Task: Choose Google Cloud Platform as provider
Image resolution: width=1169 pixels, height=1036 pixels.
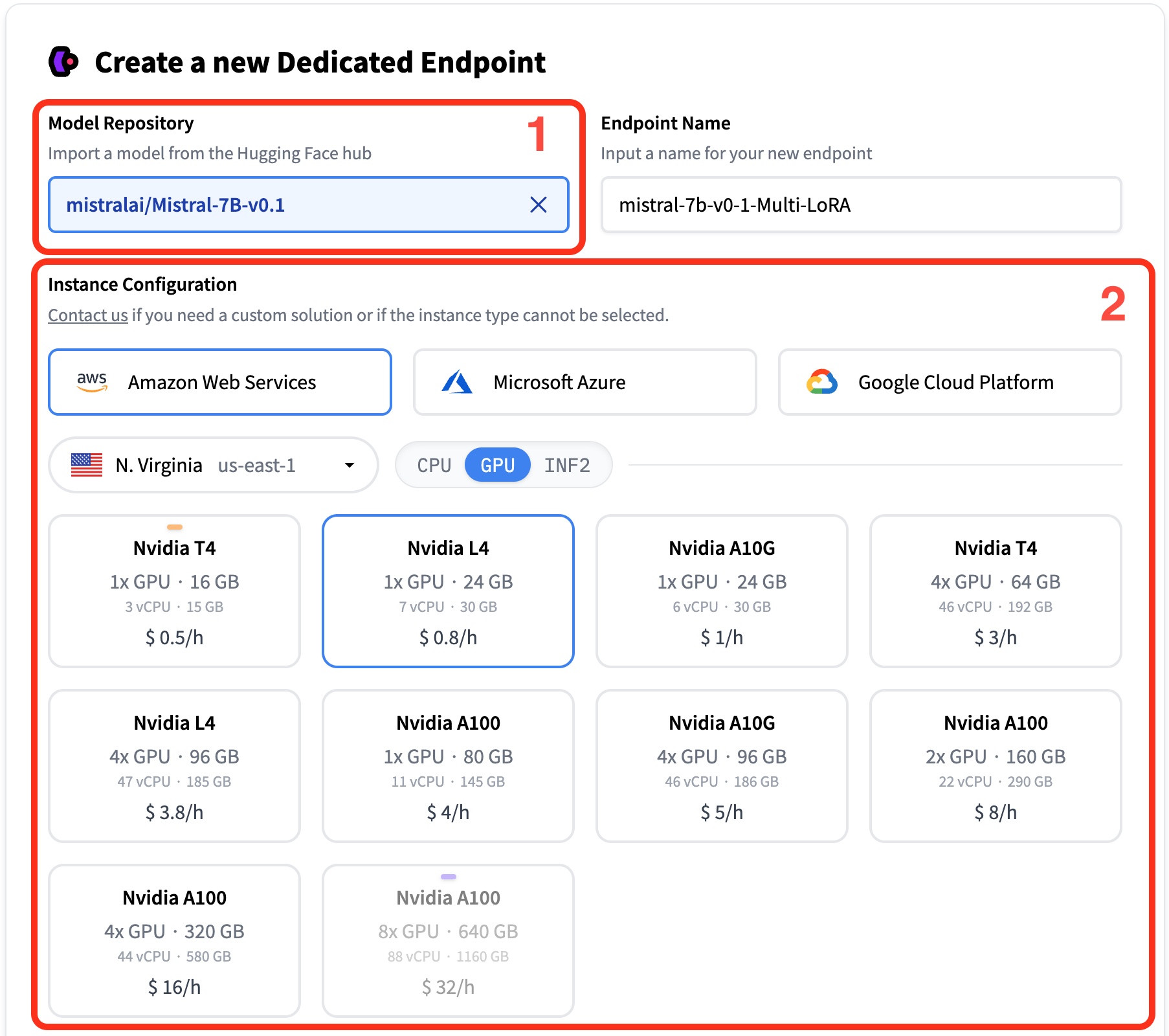Action: coord(950,382)
